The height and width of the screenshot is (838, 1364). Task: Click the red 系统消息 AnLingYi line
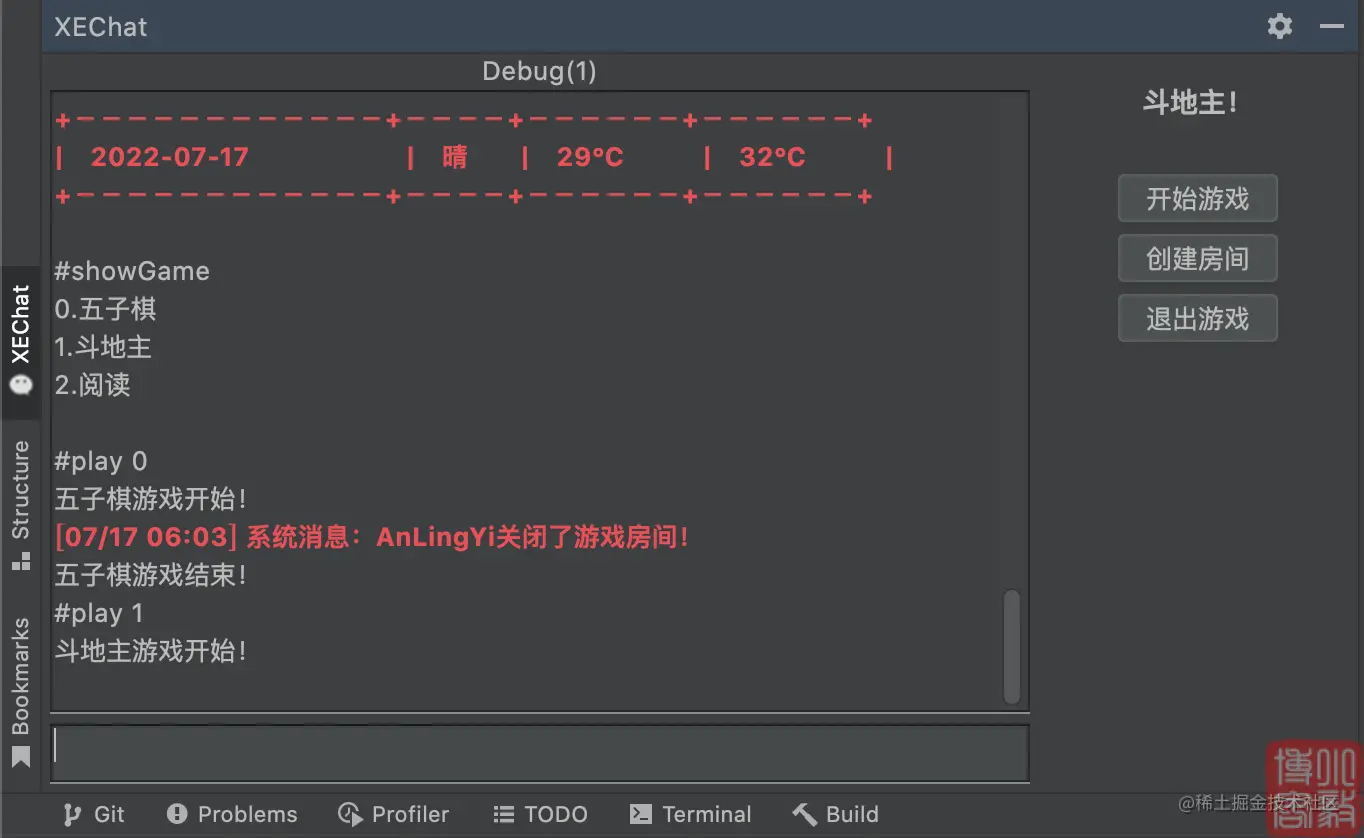click(373, 537)
